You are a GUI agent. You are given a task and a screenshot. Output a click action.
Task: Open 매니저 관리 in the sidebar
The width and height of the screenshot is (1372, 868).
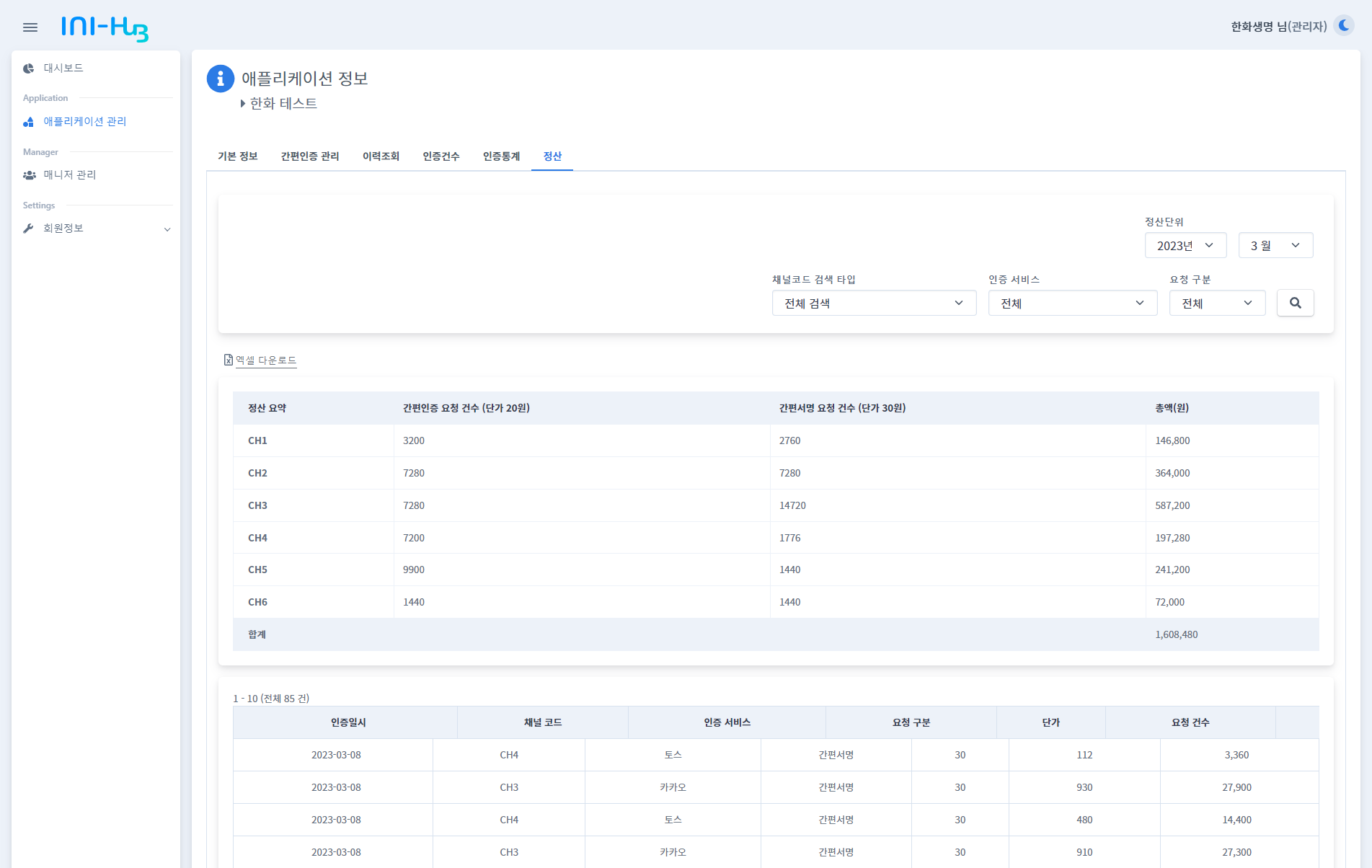coord(70,174)
